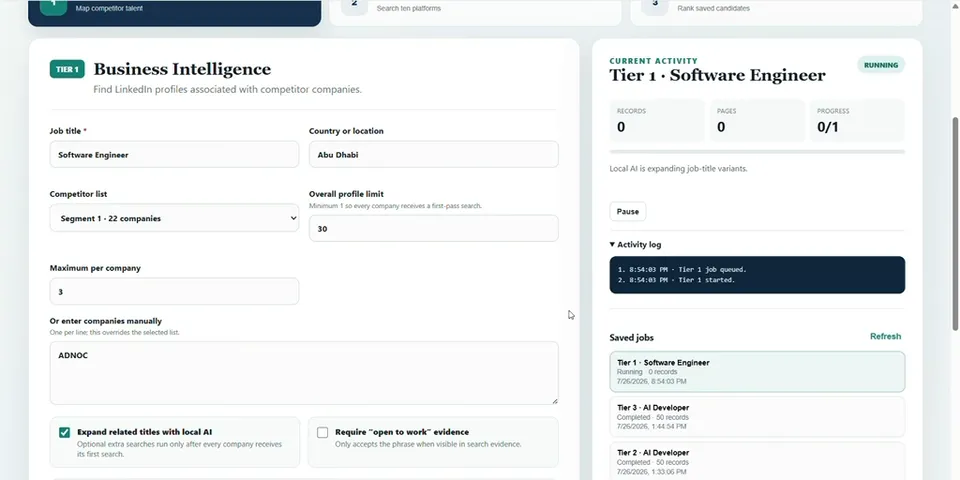Switch to the Rank saved candidates step
Image resolution: width=960 pixels, height=480 pixels.
pyautogui.click(x=776, y=12)
